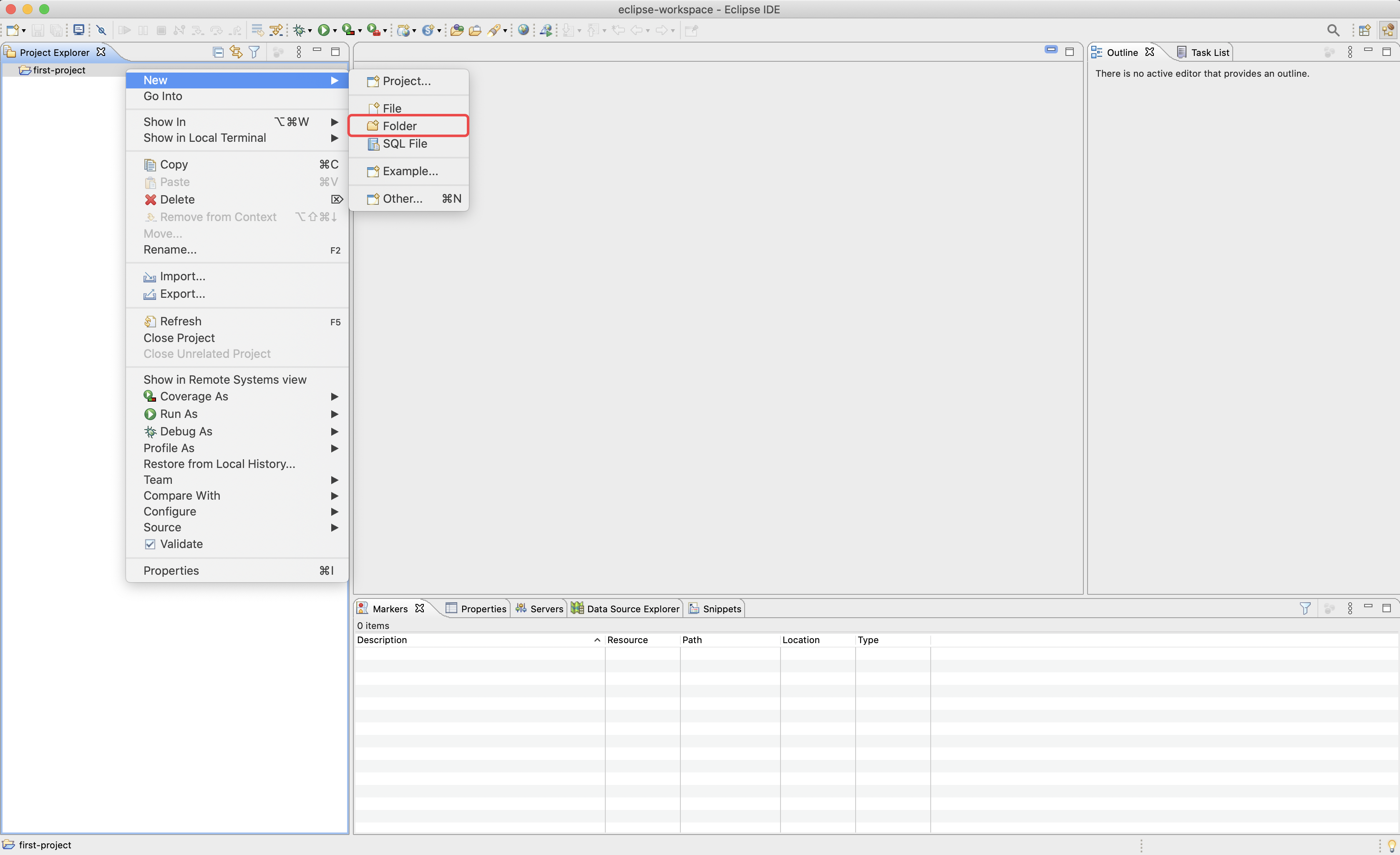The height and width of the screenshot is (855, 1400).
Task: Expand Show in Local Terminal submenu
Action: coord(237,138)
